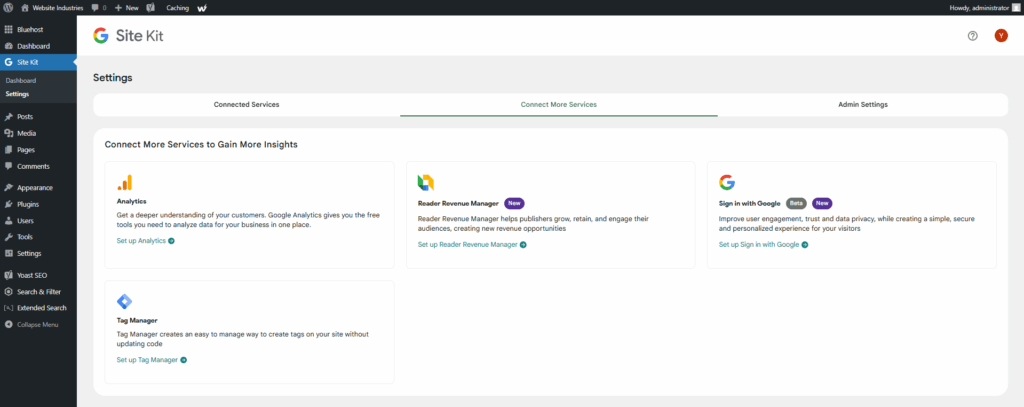Switch to Admin Settings tab
The width and height of the screenshot is (1024, 407).
tap(863, 105)
